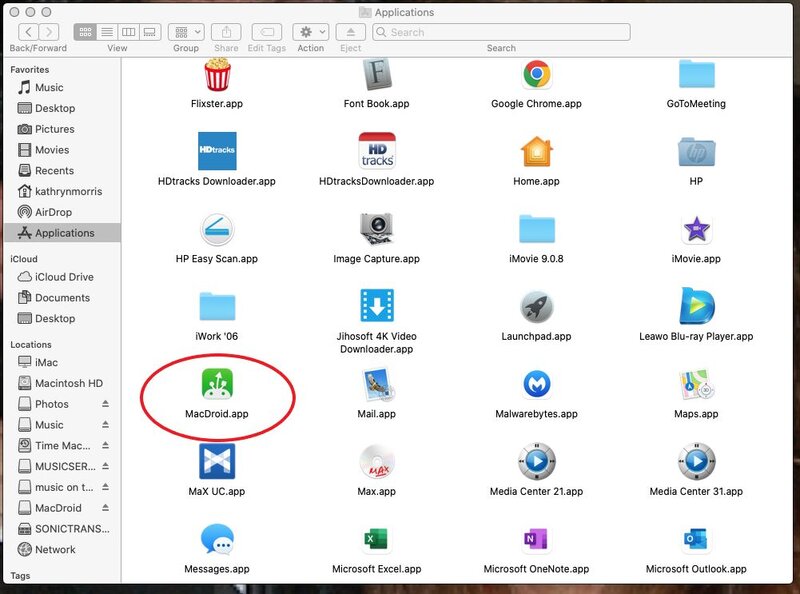Switch to column view

coord(128,32)
